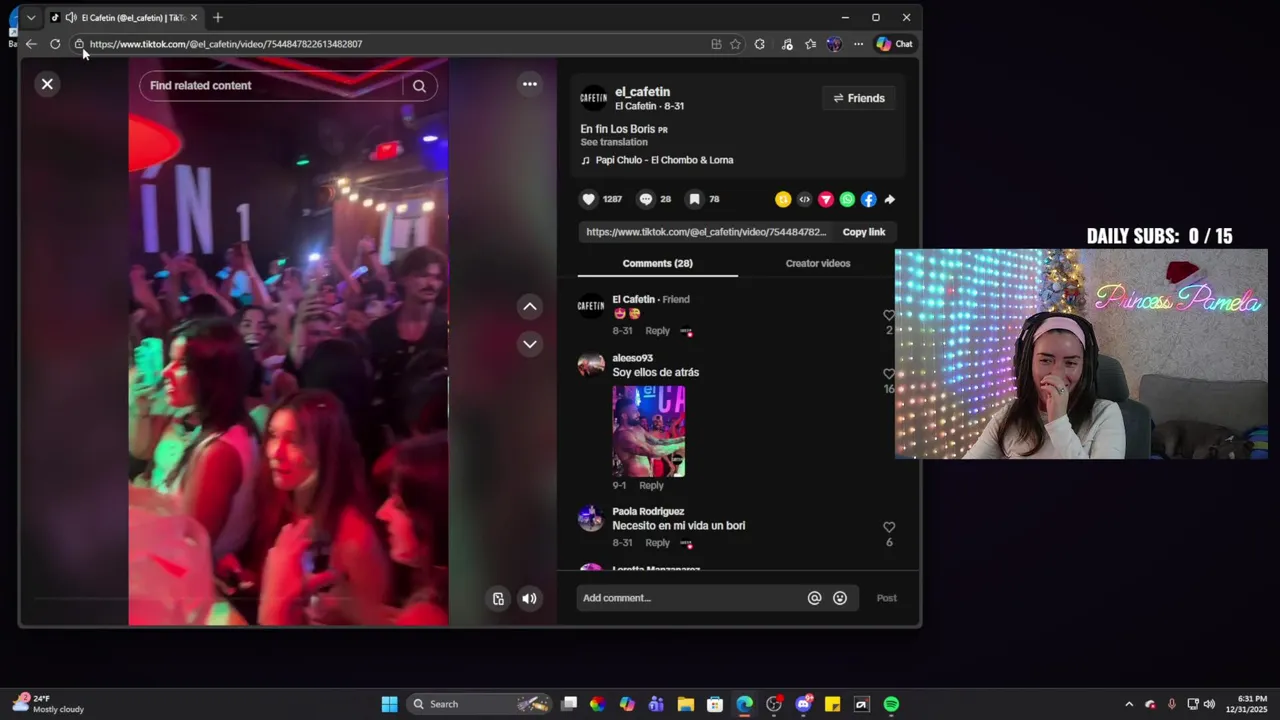Share to Facebook
1280x720 pixels.
pos(868,200)
